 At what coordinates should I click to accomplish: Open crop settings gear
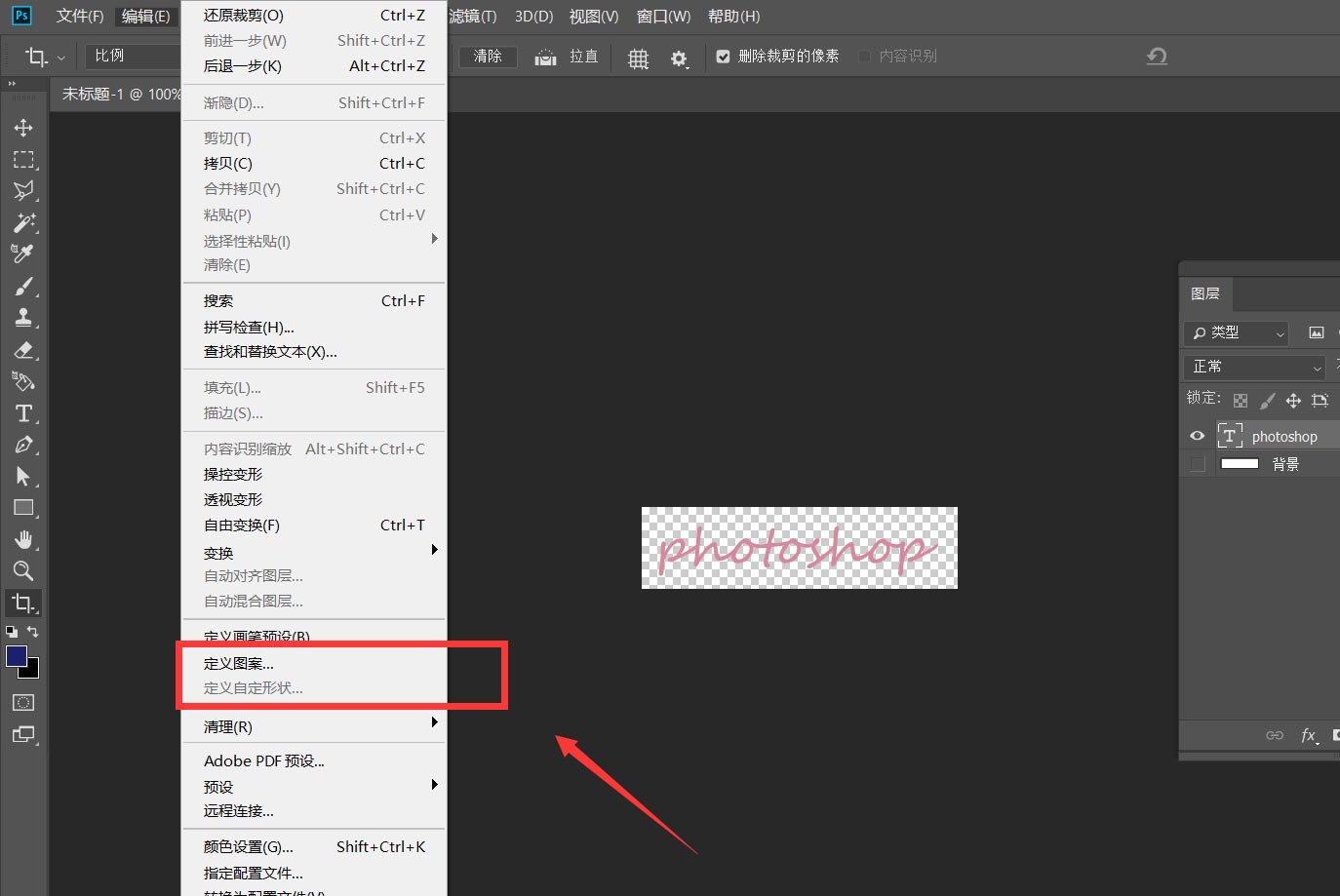(x=679, y=58)
